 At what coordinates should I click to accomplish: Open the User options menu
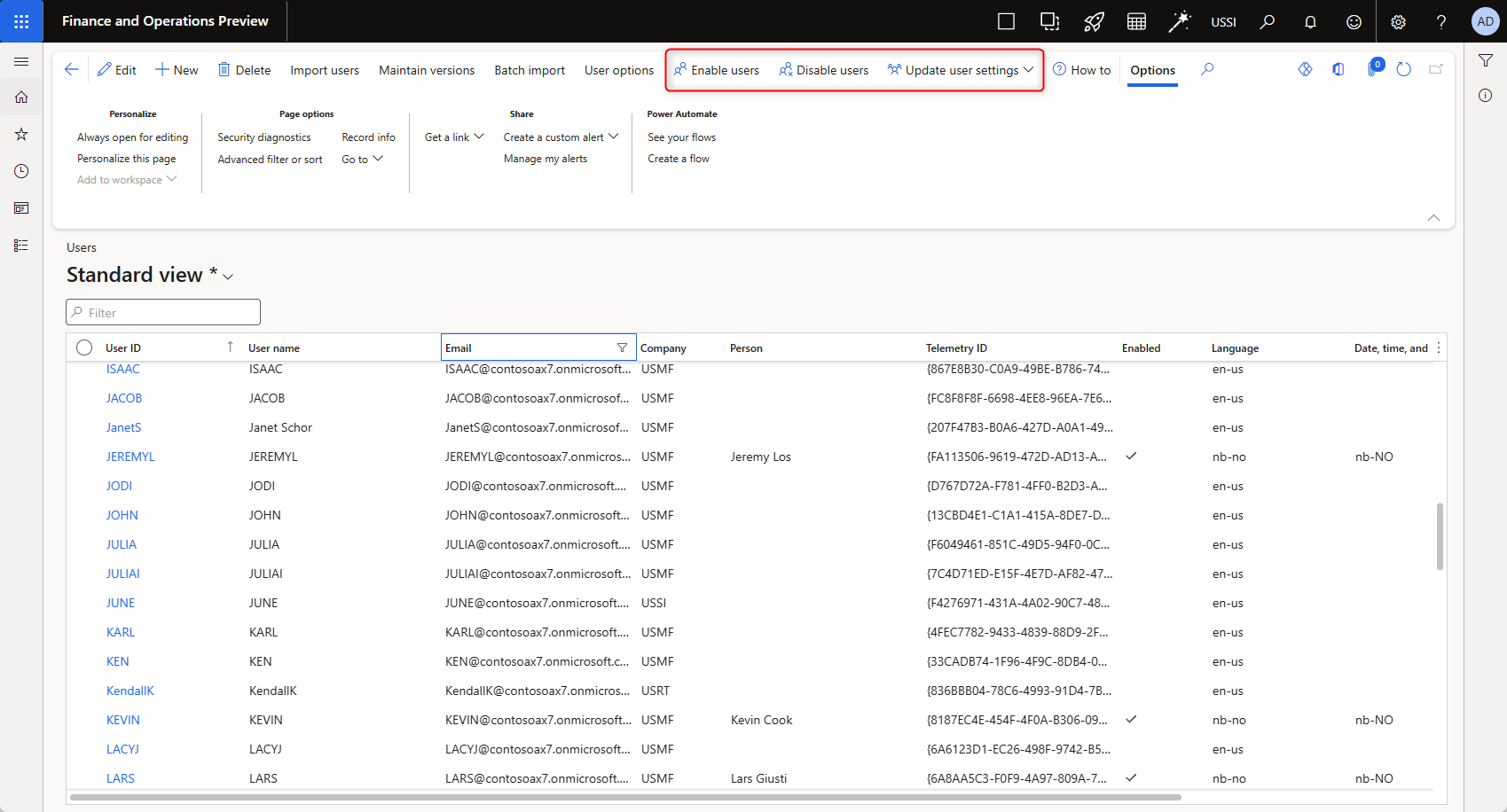pyautogui.click(x=618, y=70)
